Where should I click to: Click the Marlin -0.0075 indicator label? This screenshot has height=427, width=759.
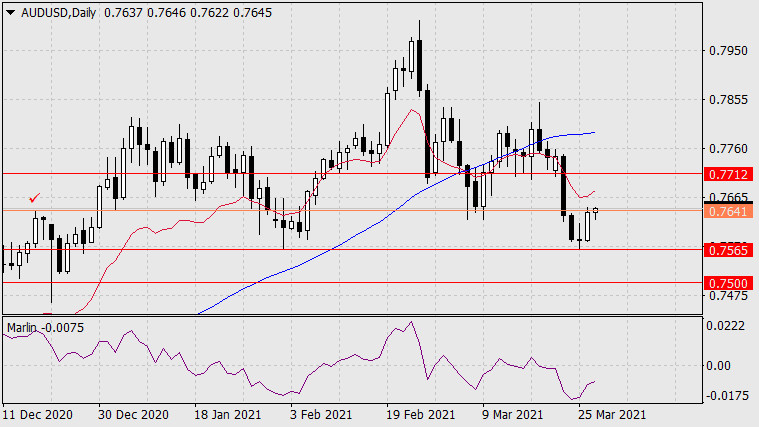[x=46, y=328]
